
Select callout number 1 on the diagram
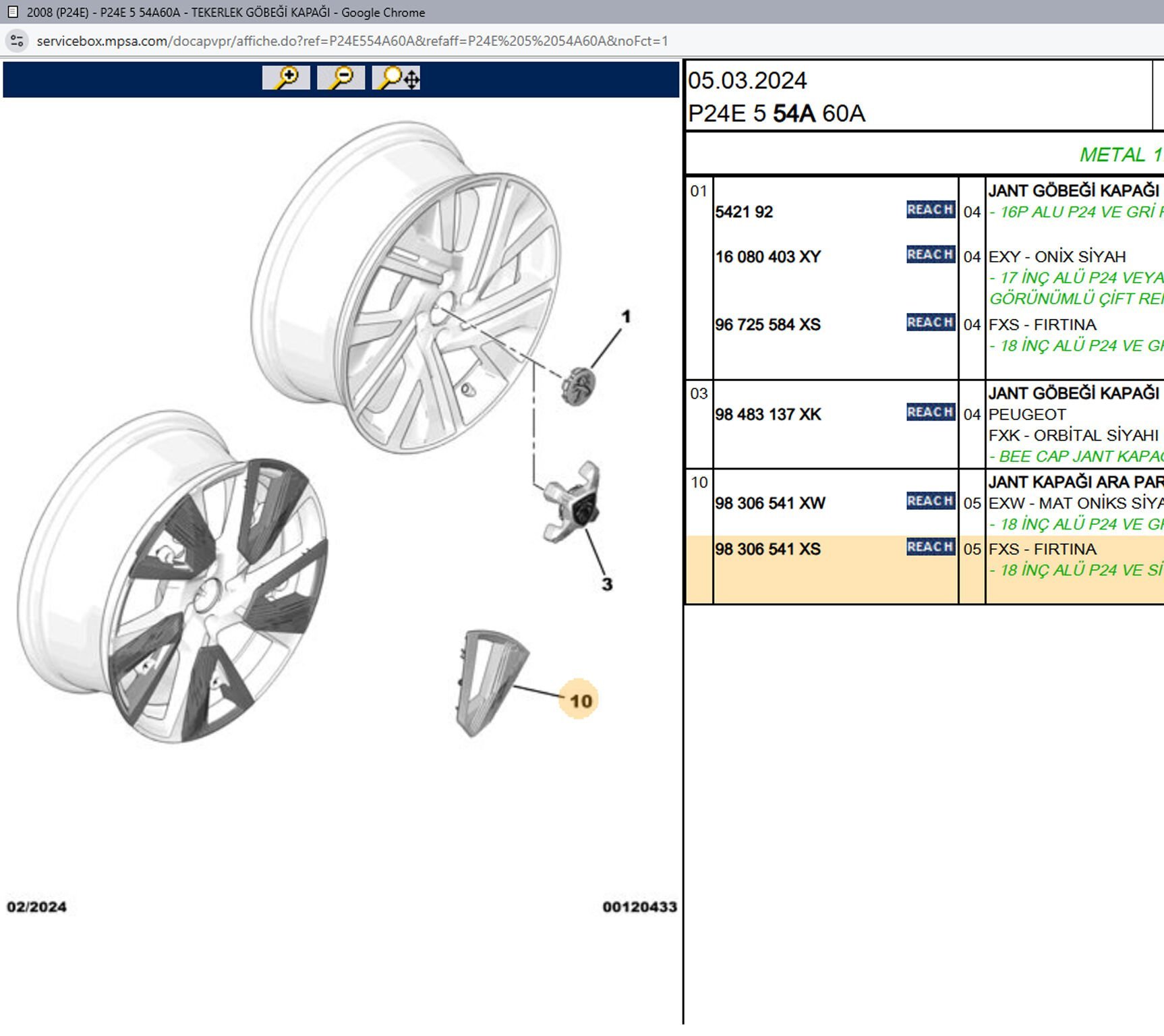pos(626,316)
